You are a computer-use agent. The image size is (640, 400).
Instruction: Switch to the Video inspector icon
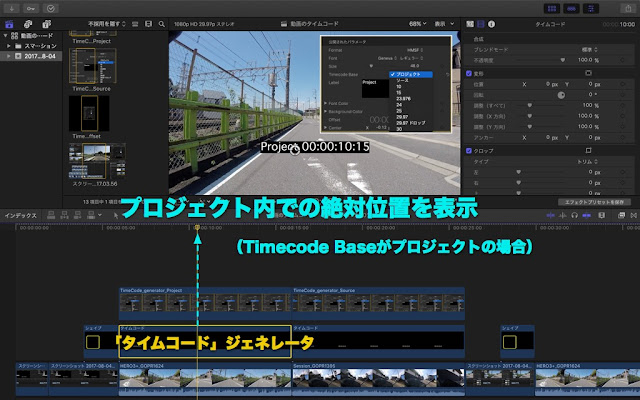[x=481, y=24]
